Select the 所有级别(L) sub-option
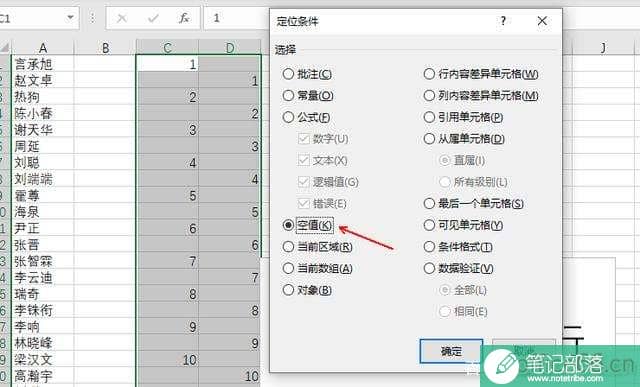Screen dimensions: 640x387 pos(473,182)
